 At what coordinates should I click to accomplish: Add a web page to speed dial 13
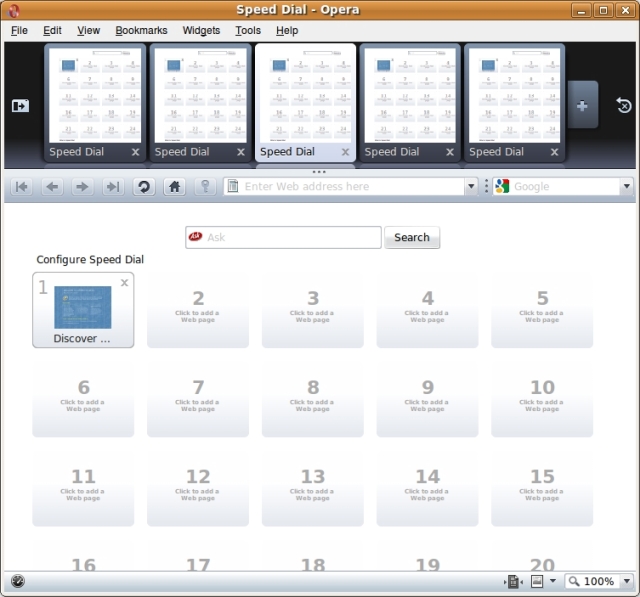point(313,489)
